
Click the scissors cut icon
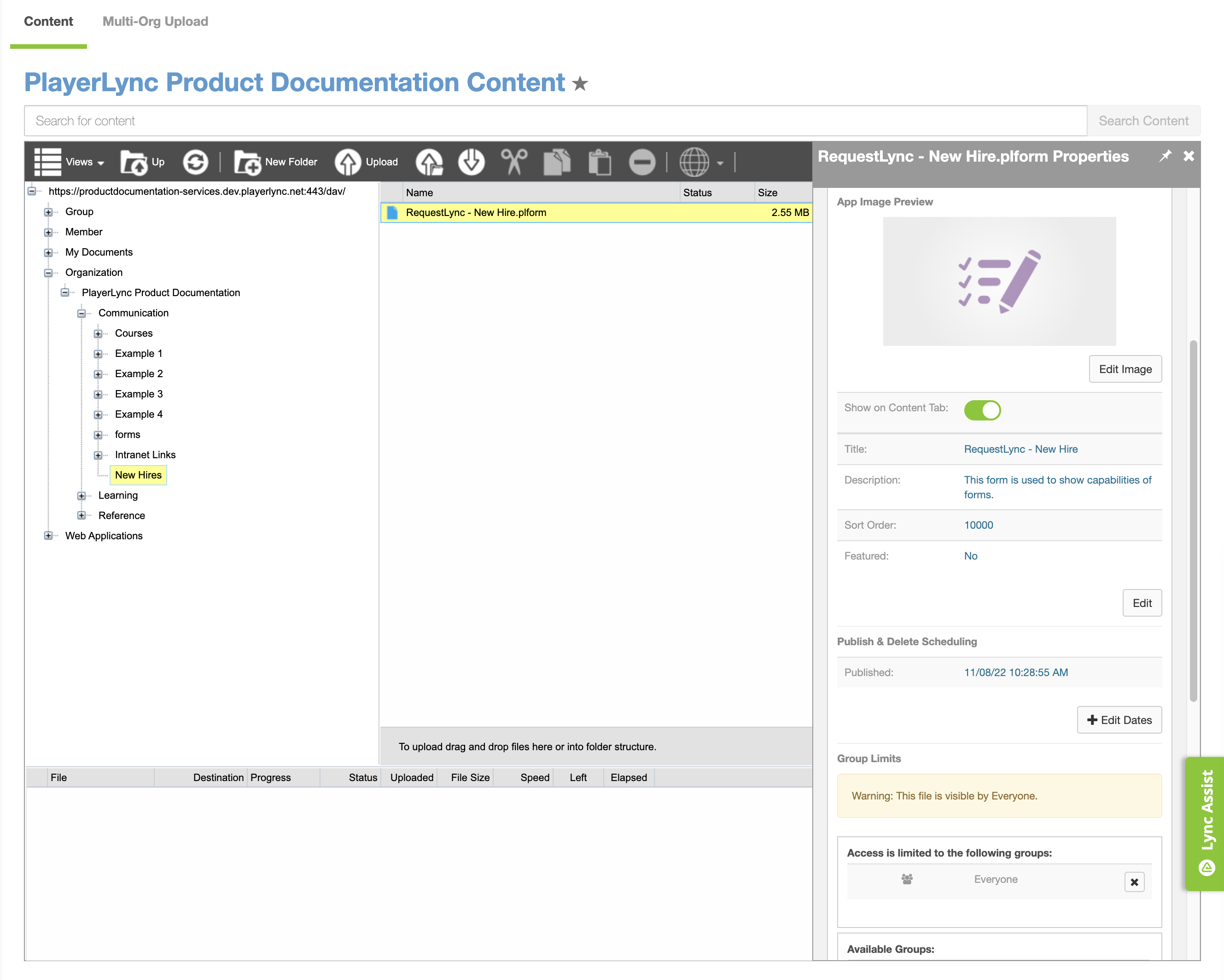click(x=514, y=162)
